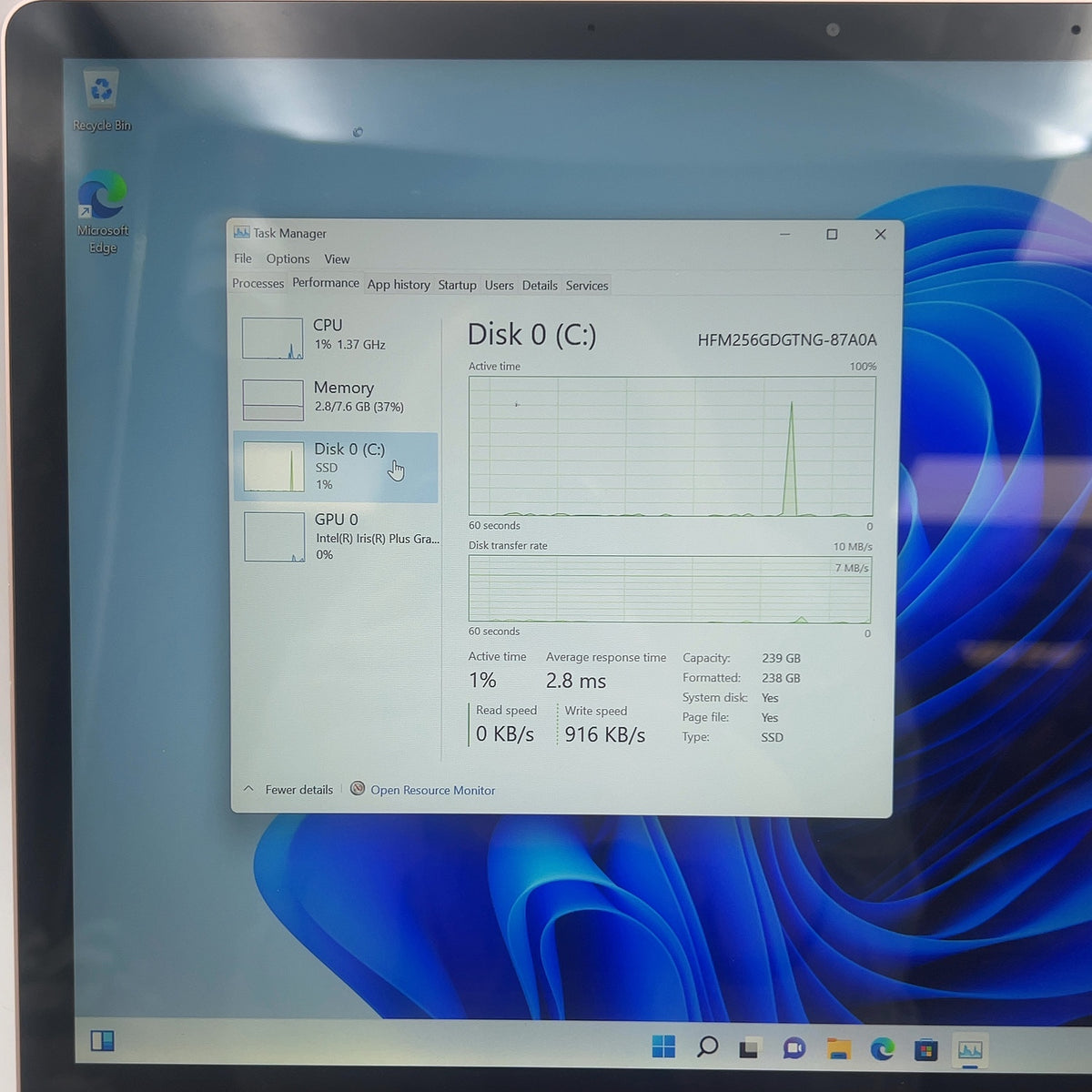Open File Explorer from the taskbar
Image resolution: width=1092 pixels, height=1092 pixels.
(x=838, y=1049)
